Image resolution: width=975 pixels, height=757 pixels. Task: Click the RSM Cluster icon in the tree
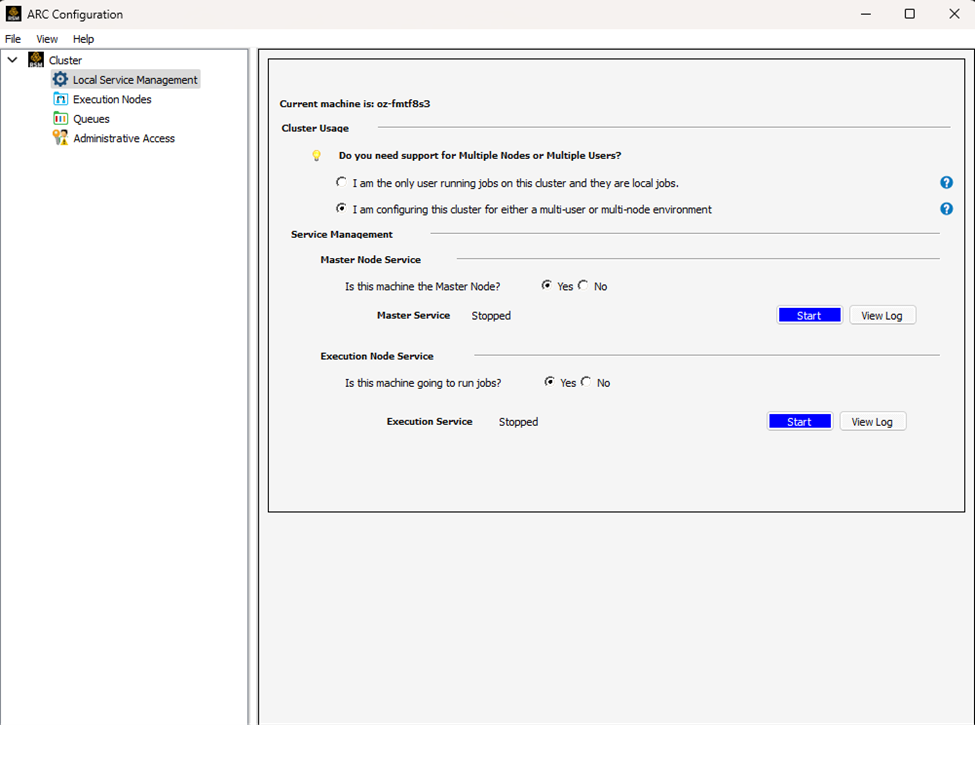click(34, 60)
